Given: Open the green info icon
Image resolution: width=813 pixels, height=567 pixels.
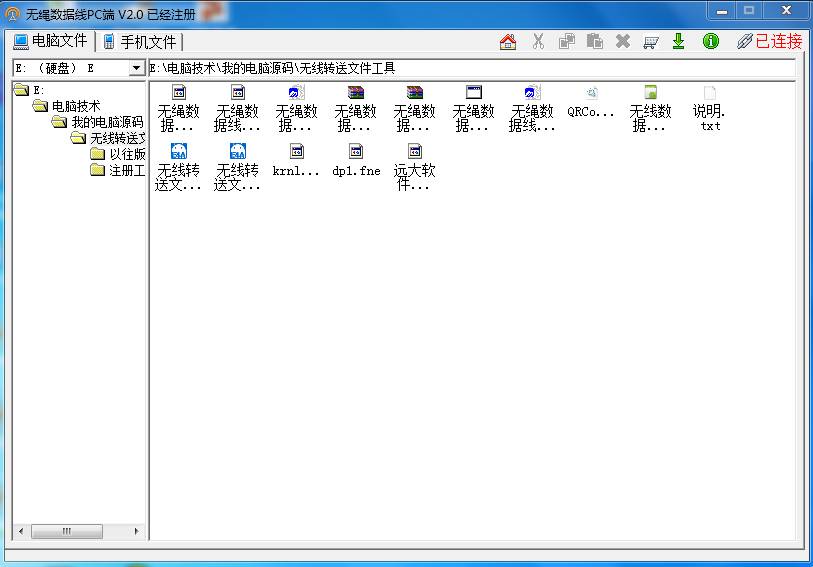Looking at the screenshot, I should click(711, 41).
